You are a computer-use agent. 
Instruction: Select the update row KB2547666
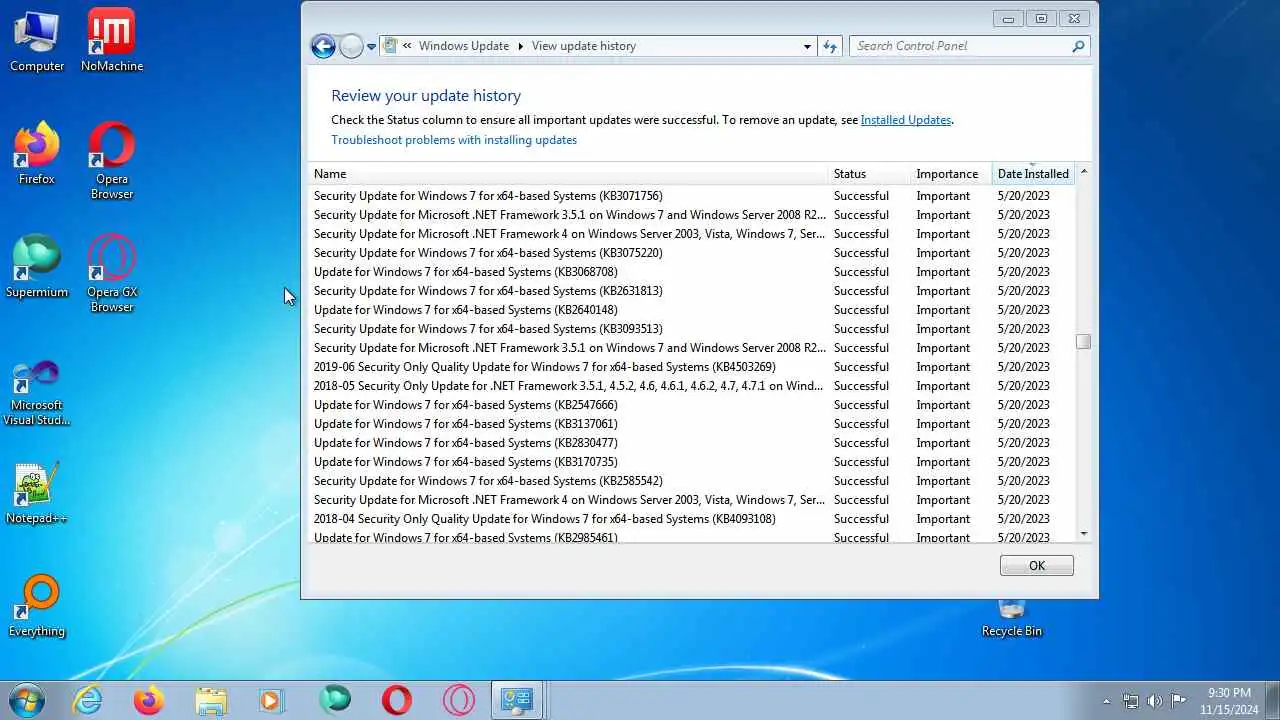click(x=691, y=405)
